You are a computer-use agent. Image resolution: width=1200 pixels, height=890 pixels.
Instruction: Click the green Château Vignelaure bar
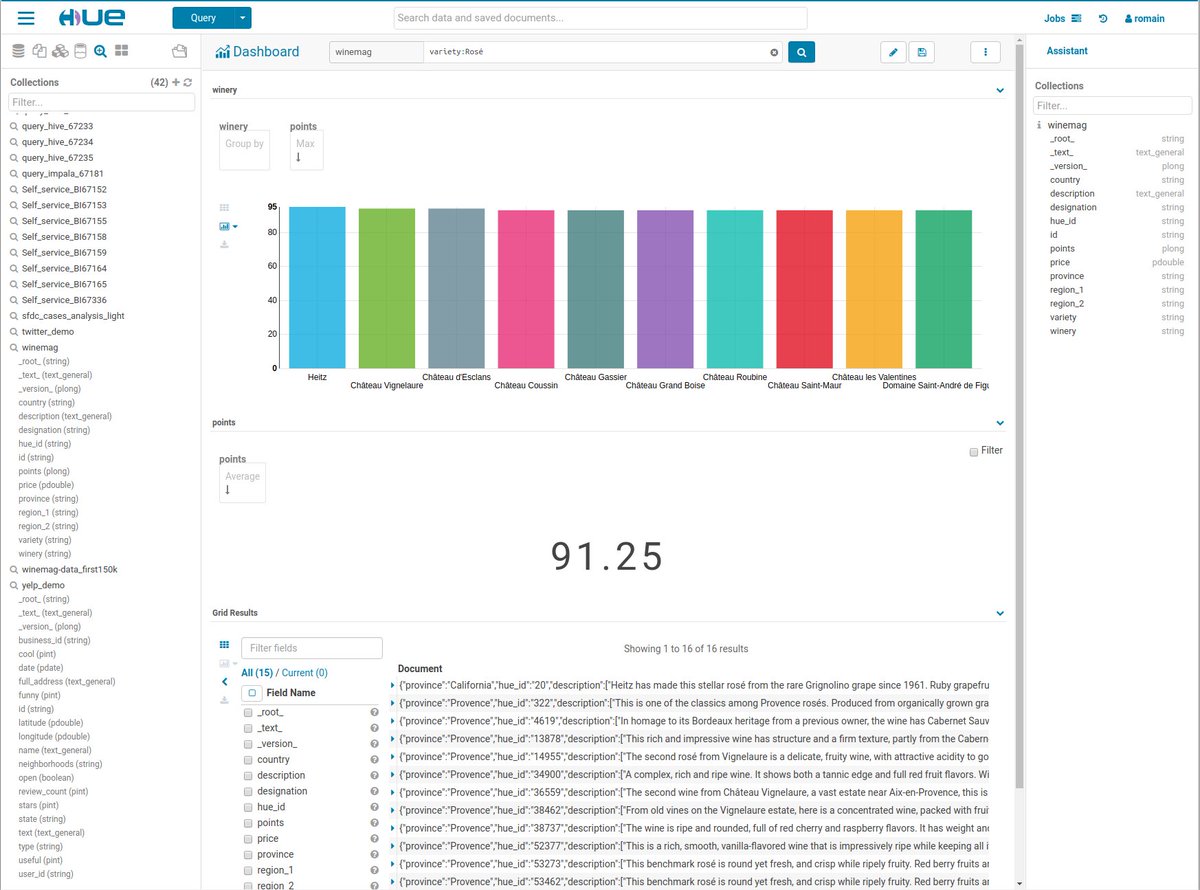pos(387,288)
